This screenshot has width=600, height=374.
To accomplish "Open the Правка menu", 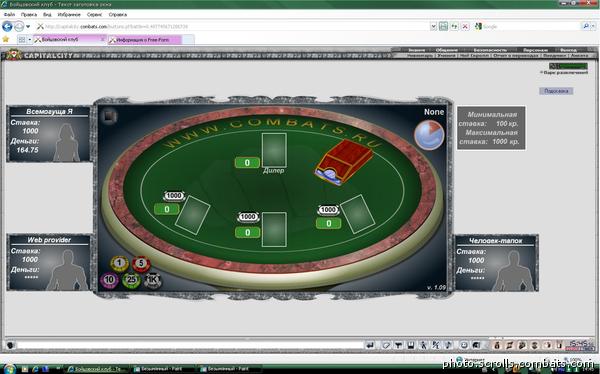I will 29,15.
